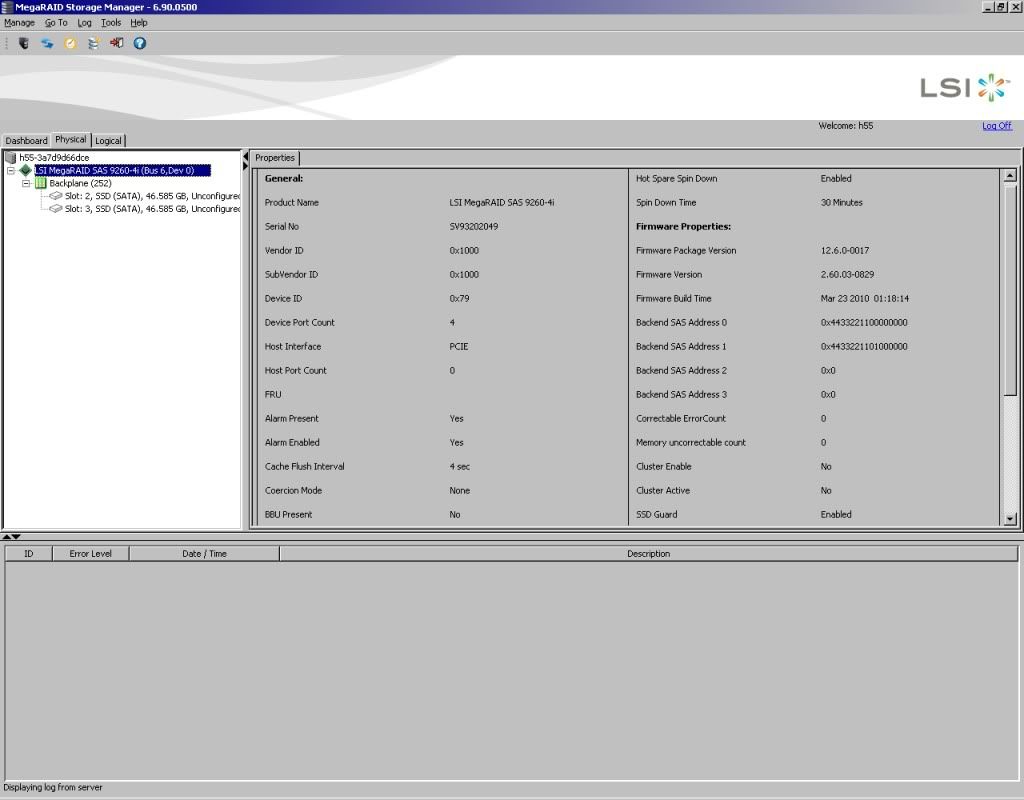The image size is (1024, 800).
Task: Click Backend SAS Address 0 value
Action: pos(864,323)
